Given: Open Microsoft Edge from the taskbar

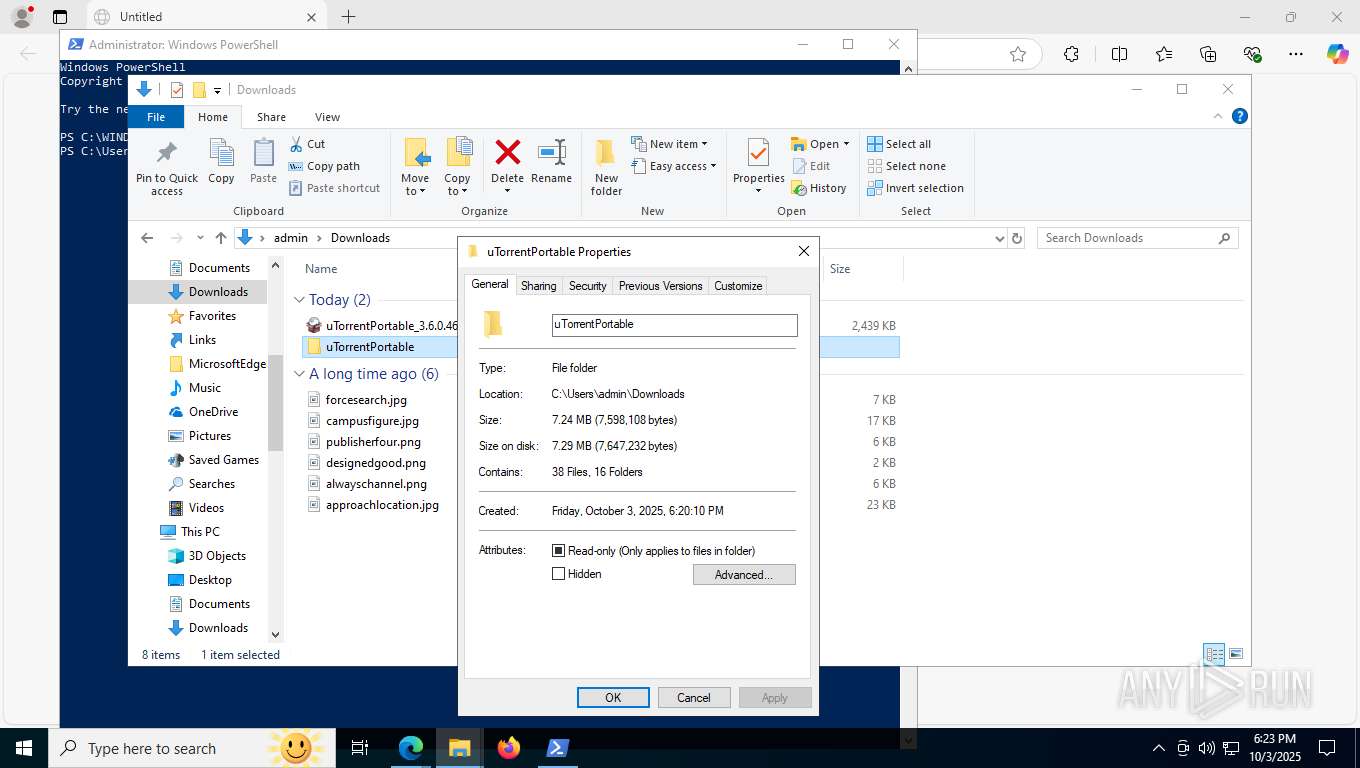Looking at the screenshot, I should (x=411, y=748).
